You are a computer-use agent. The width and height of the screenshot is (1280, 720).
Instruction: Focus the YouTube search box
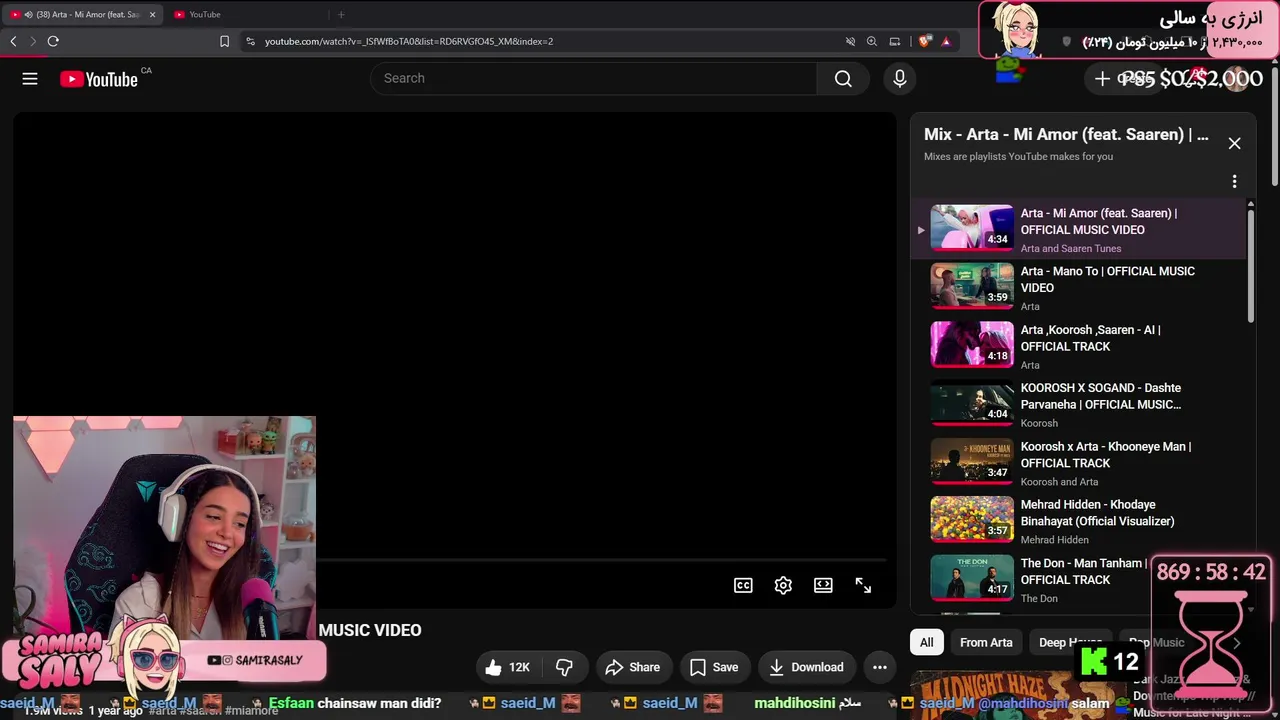(594, 79)
